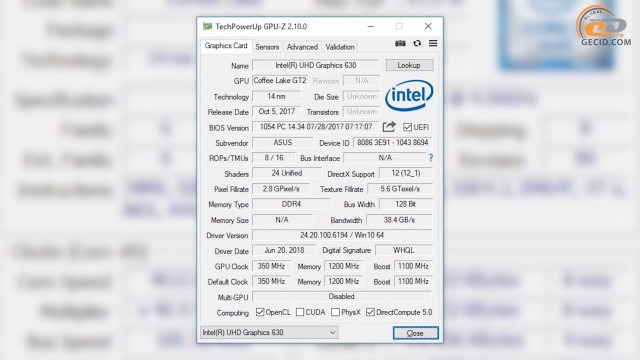The image size is (640, 360).
Task: Click the Bandwidth value 38.4 GB/s
Action: point(399,220)
